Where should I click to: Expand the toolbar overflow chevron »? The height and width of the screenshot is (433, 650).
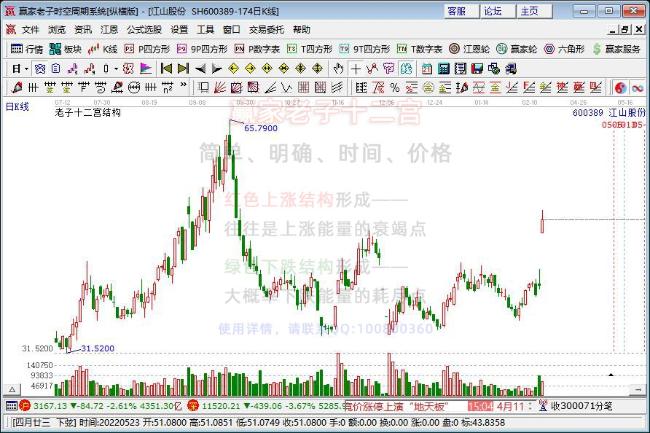[x=183, y=85]
